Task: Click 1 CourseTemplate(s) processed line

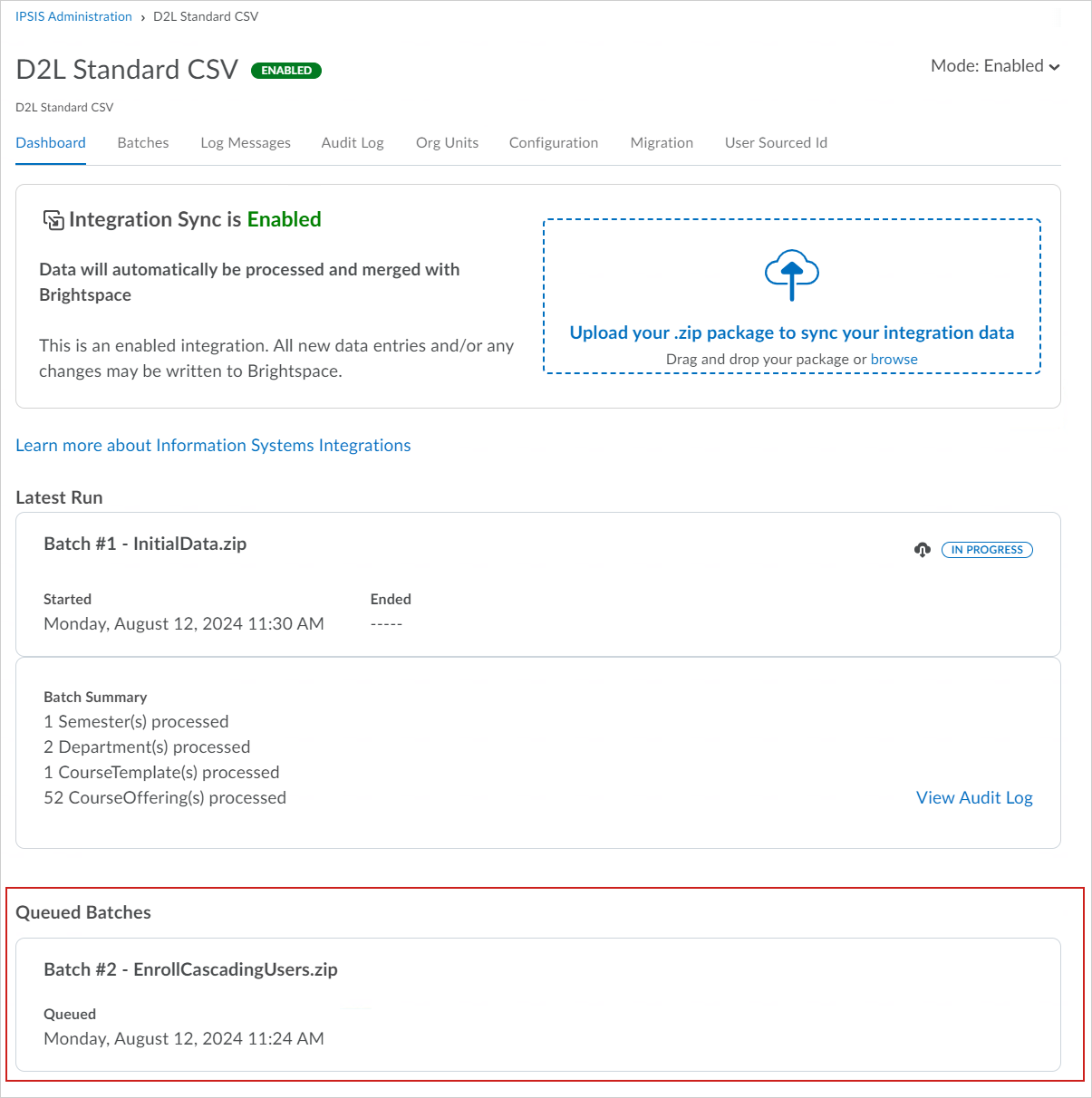Action: 161,772
